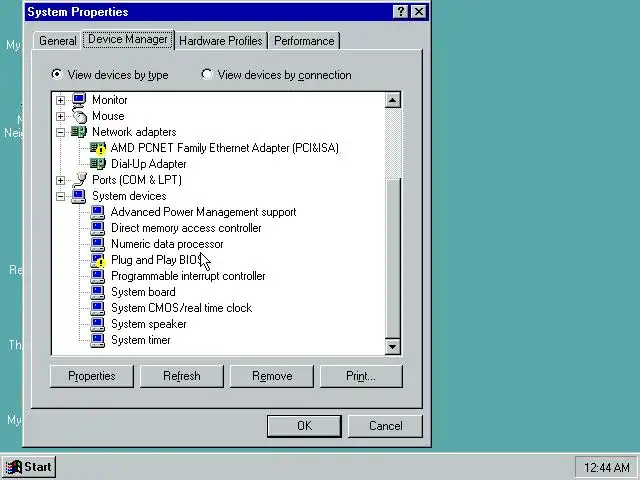
Task: Select "Numeric data processor" text
Action: (167, 244)
